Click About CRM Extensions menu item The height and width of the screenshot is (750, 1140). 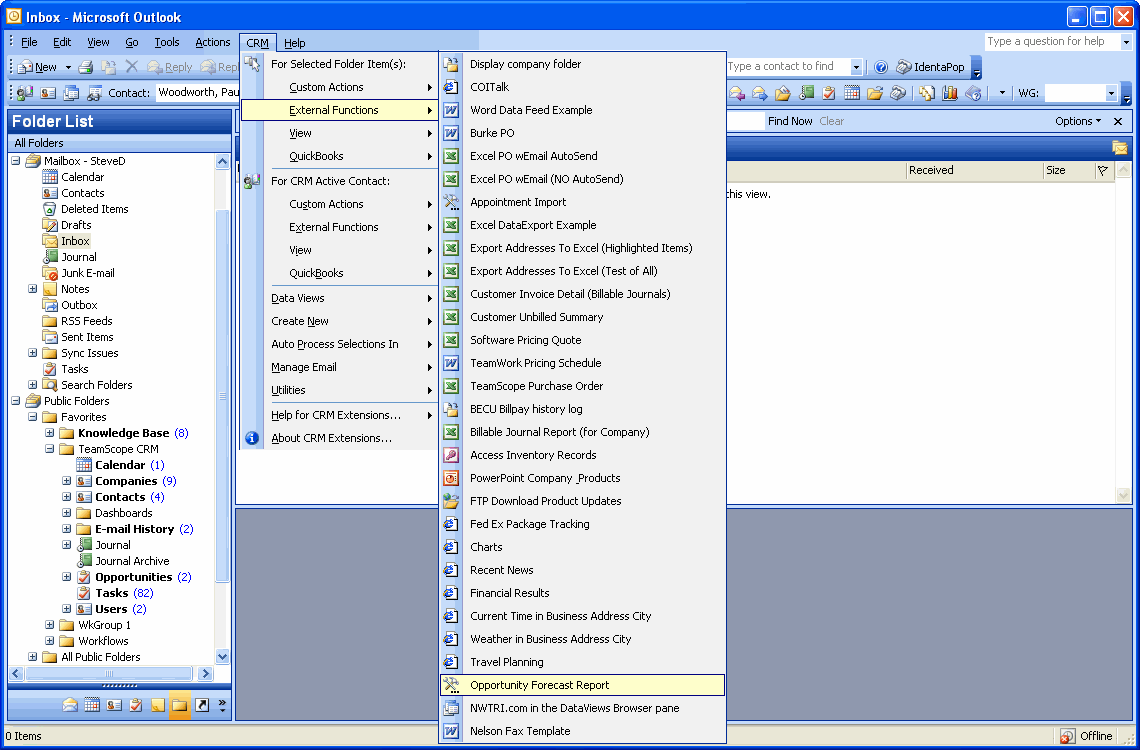(339, 438)
